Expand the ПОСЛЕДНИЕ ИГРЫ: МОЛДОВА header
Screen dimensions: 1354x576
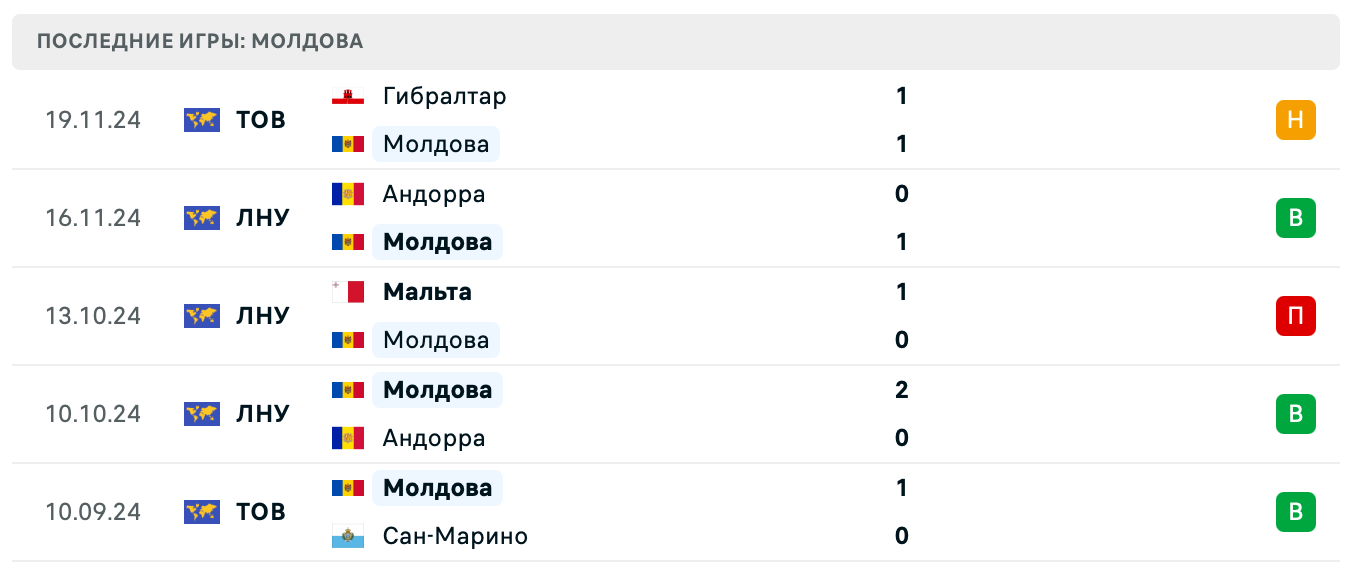coord(200,41)
